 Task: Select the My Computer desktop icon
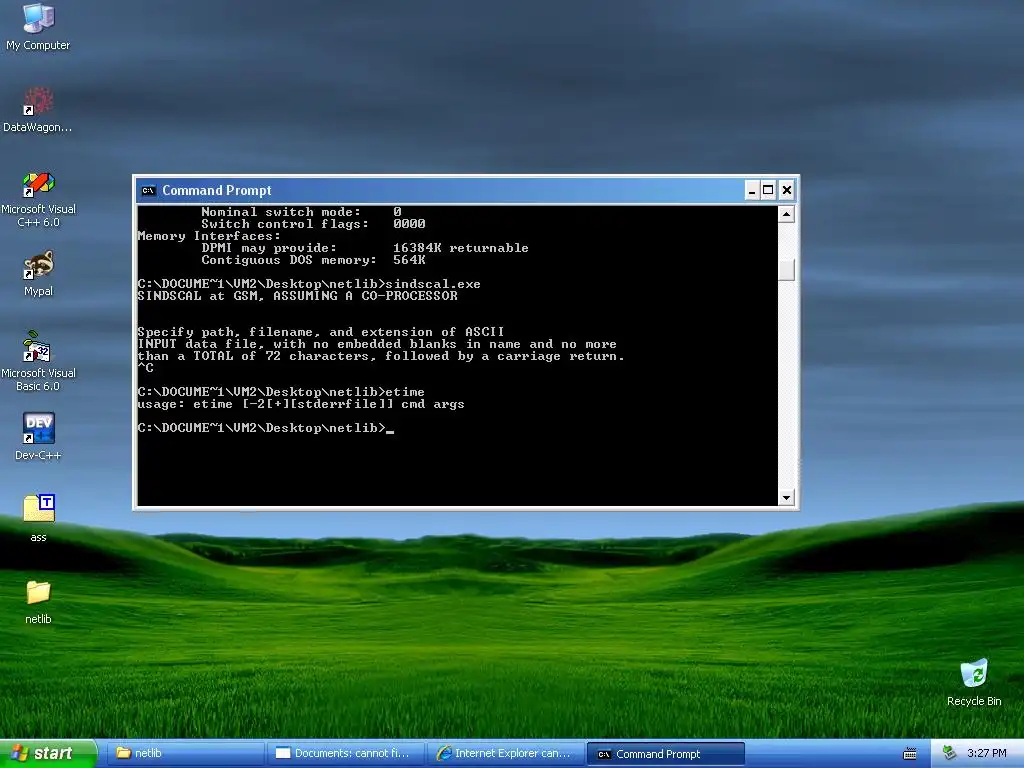coord(38,27)
